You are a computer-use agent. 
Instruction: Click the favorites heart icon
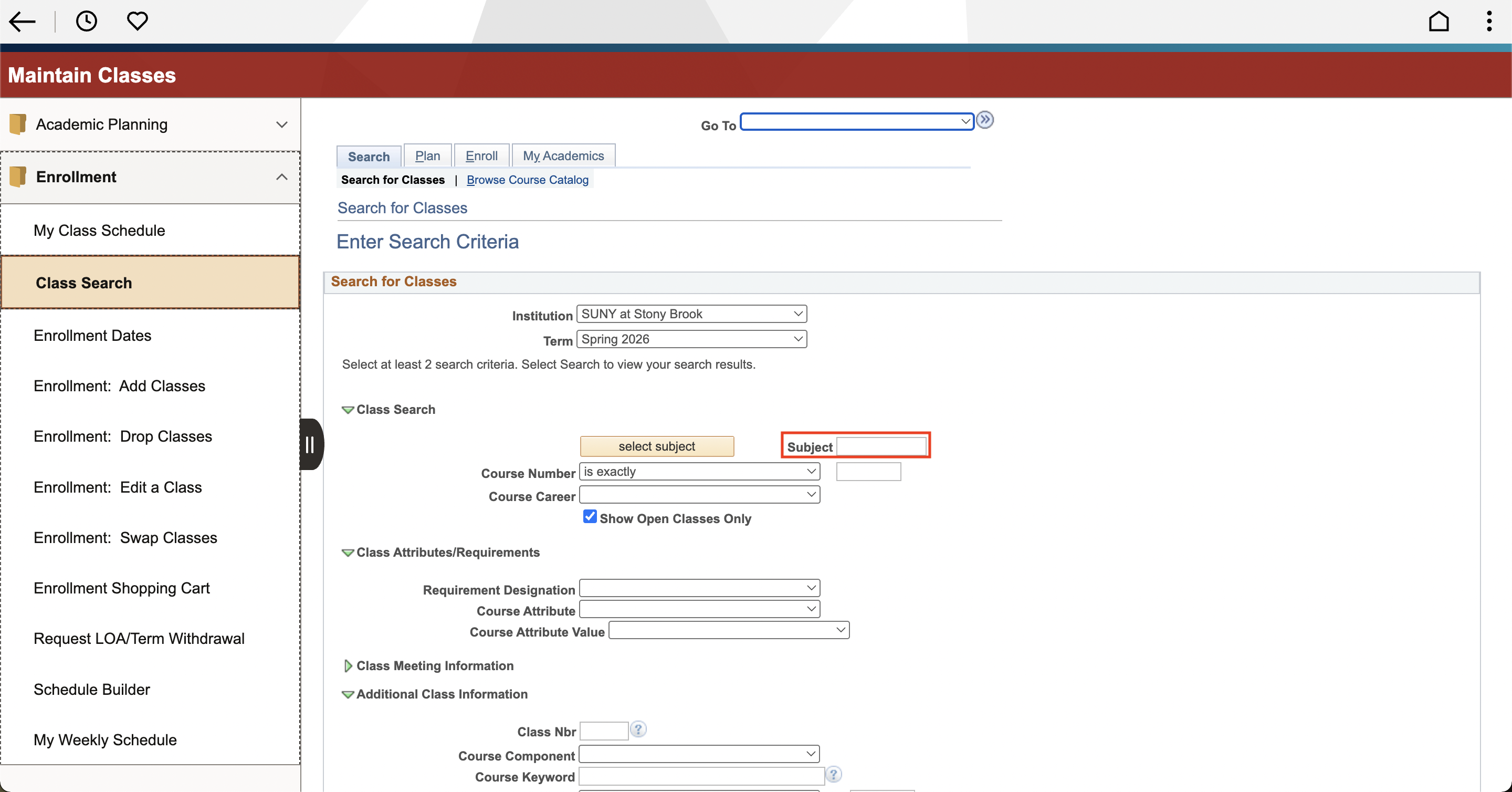pos(138,21)
